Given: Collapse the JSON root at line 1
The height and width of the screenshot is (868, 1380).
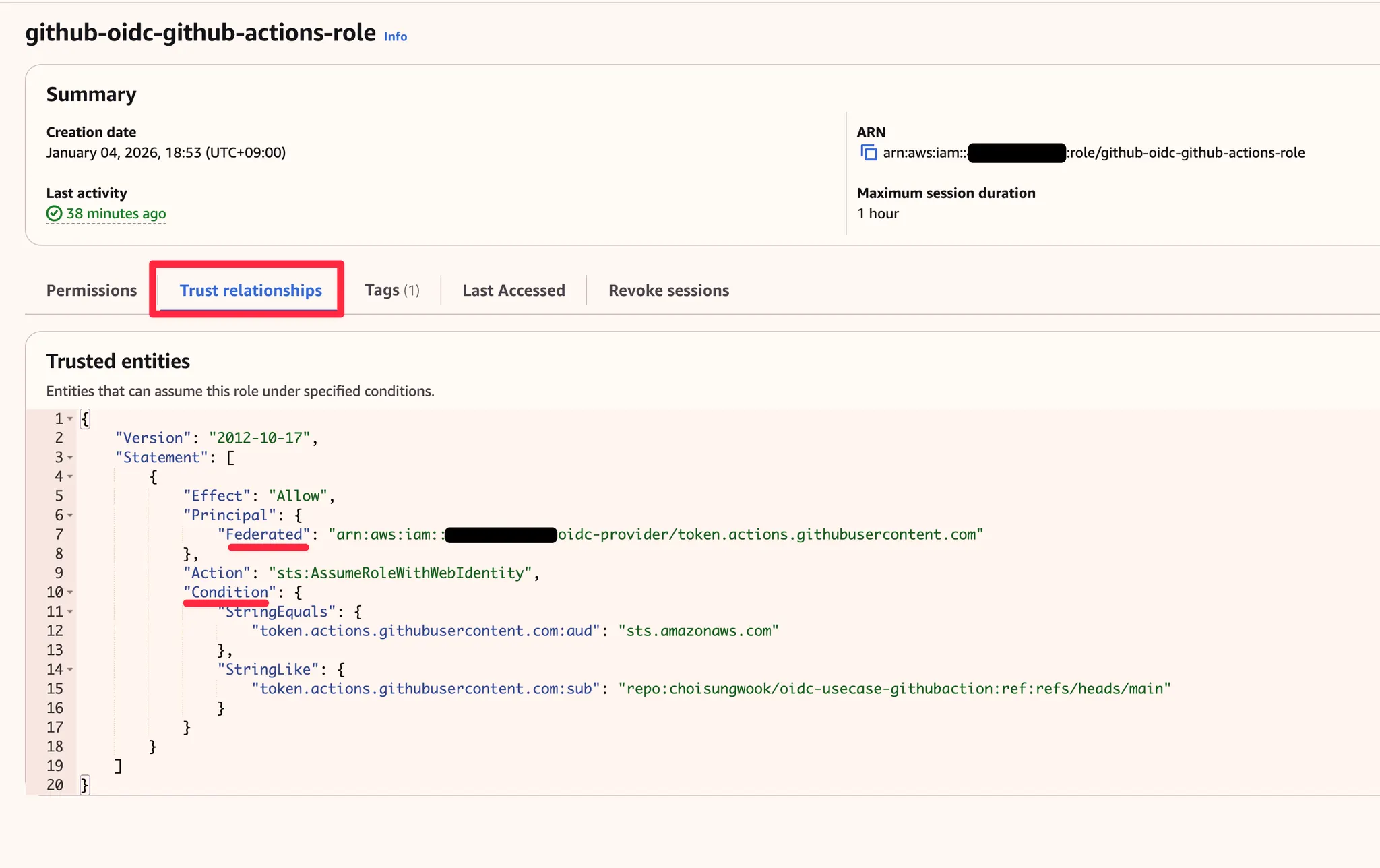Looking at the screenshot, I should click(x=70, y=419).
